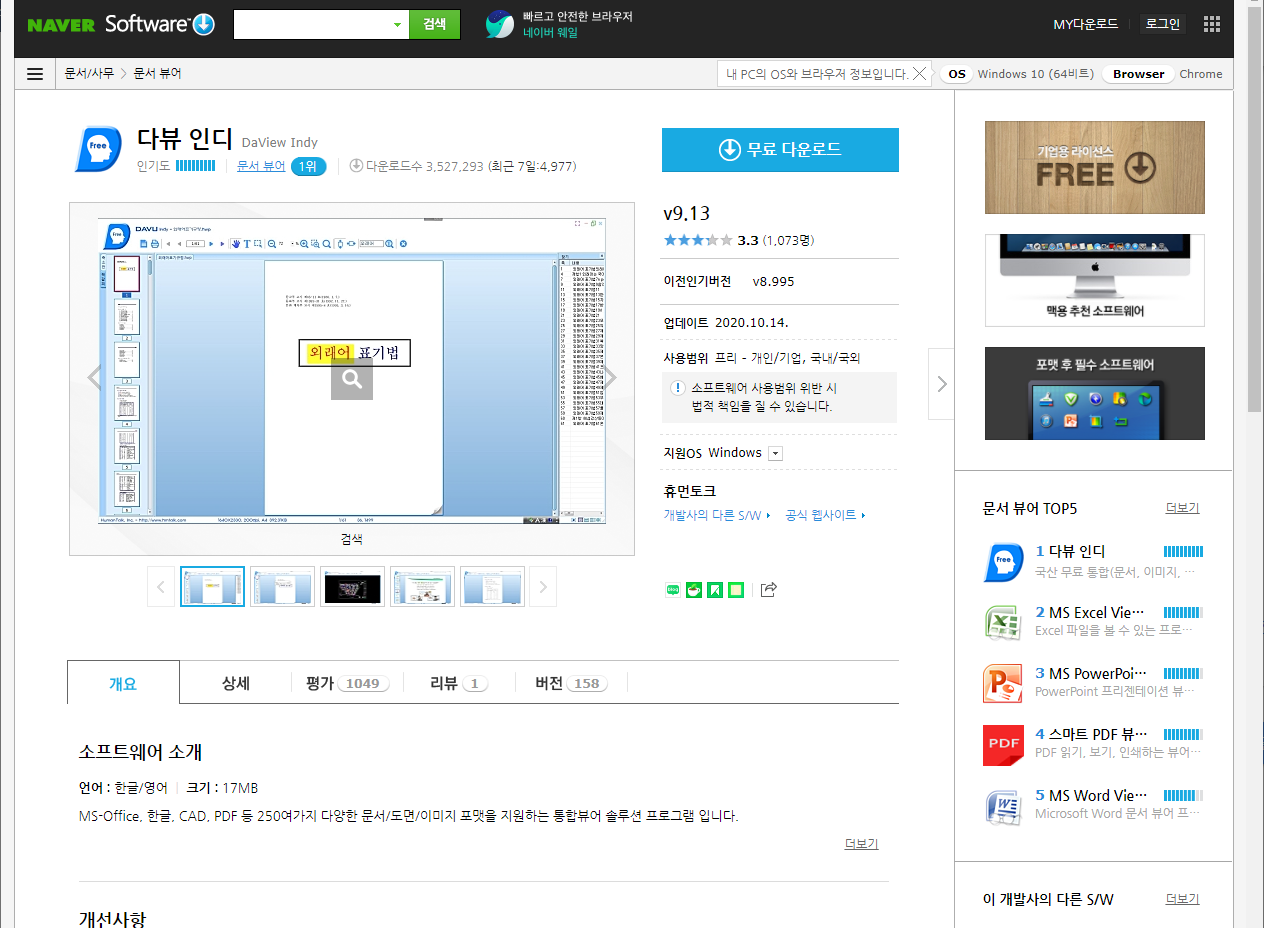Viewport: 1264px width, 928px height.
Task: Click 더보기 next to 이 개발사의 다른 S/W
Action: click(x=1182, y=899)
